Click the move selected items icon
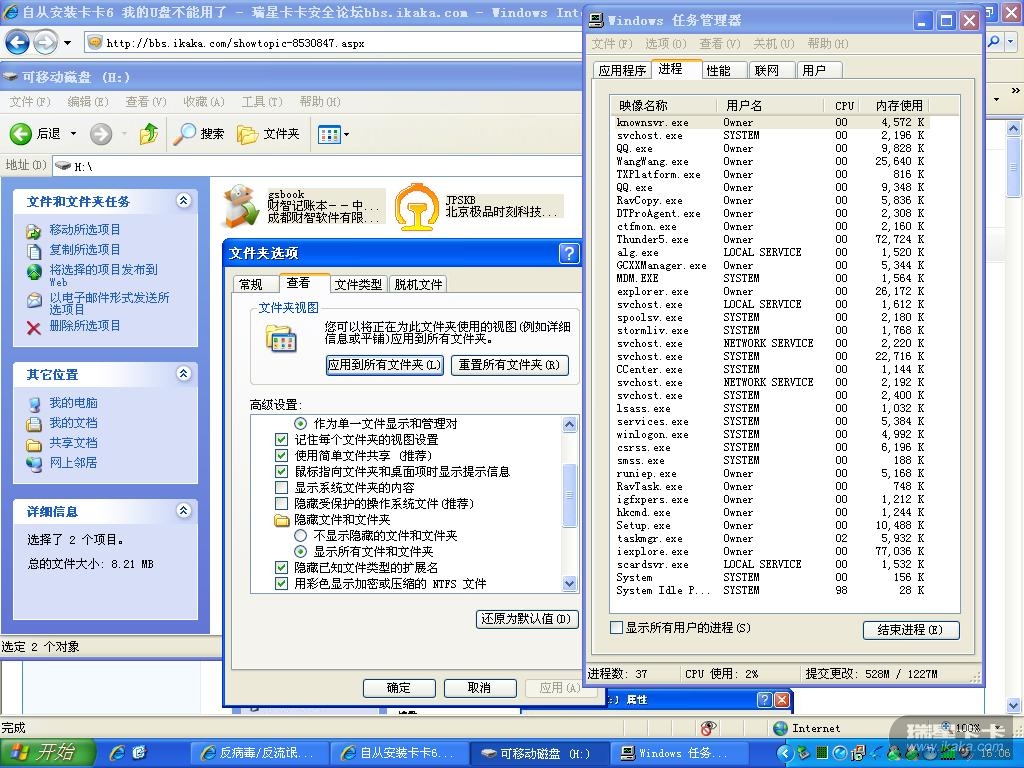Image resolution: width=1024 pixels, height=768 pixels. tap(33, 231)
